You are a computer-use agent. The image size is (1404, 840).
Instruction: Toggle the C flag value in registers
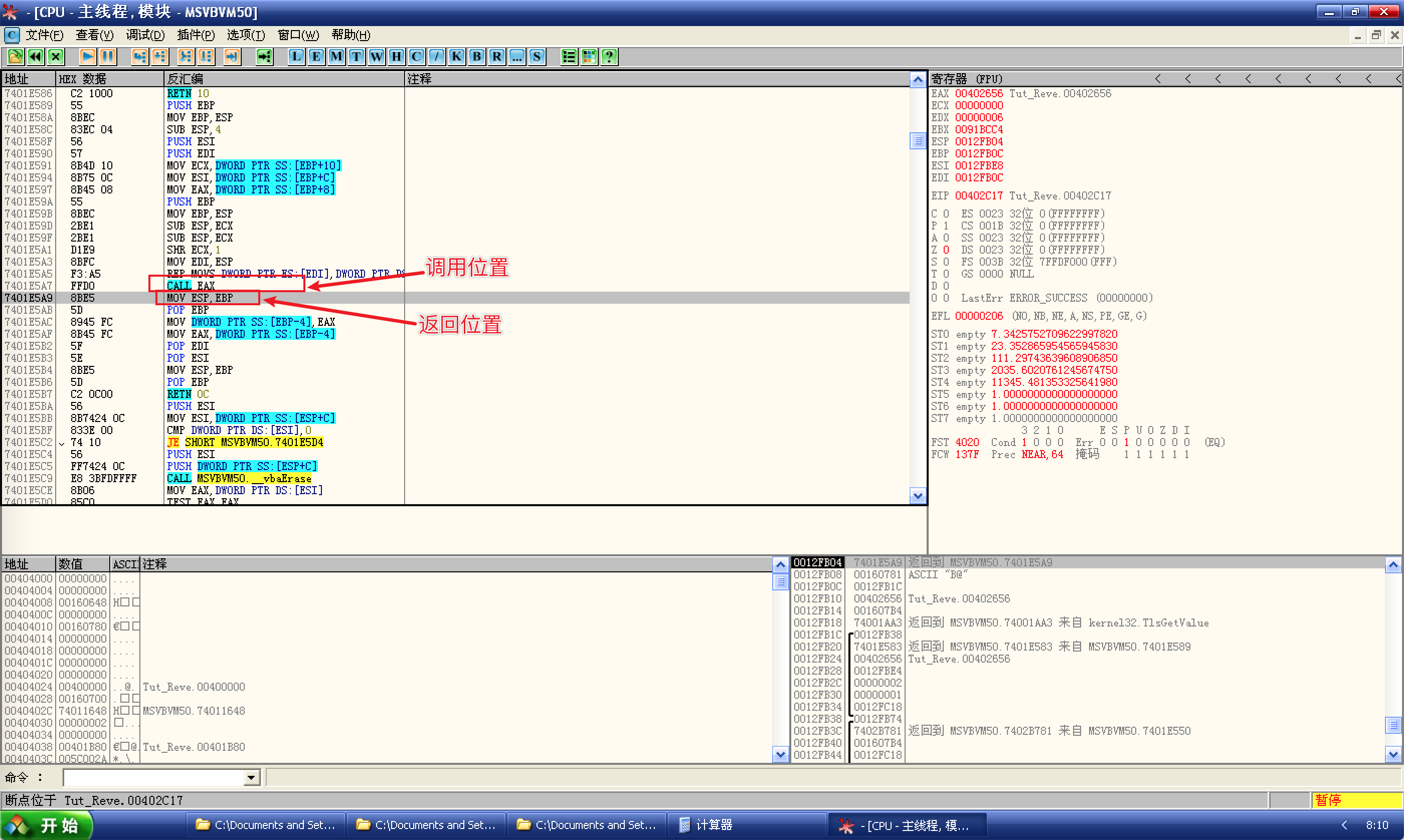click(946, 214)
